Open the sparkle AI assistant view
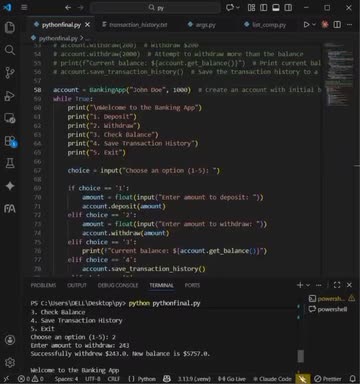This screenshot has width=360, height=384. tap(10, 186)
